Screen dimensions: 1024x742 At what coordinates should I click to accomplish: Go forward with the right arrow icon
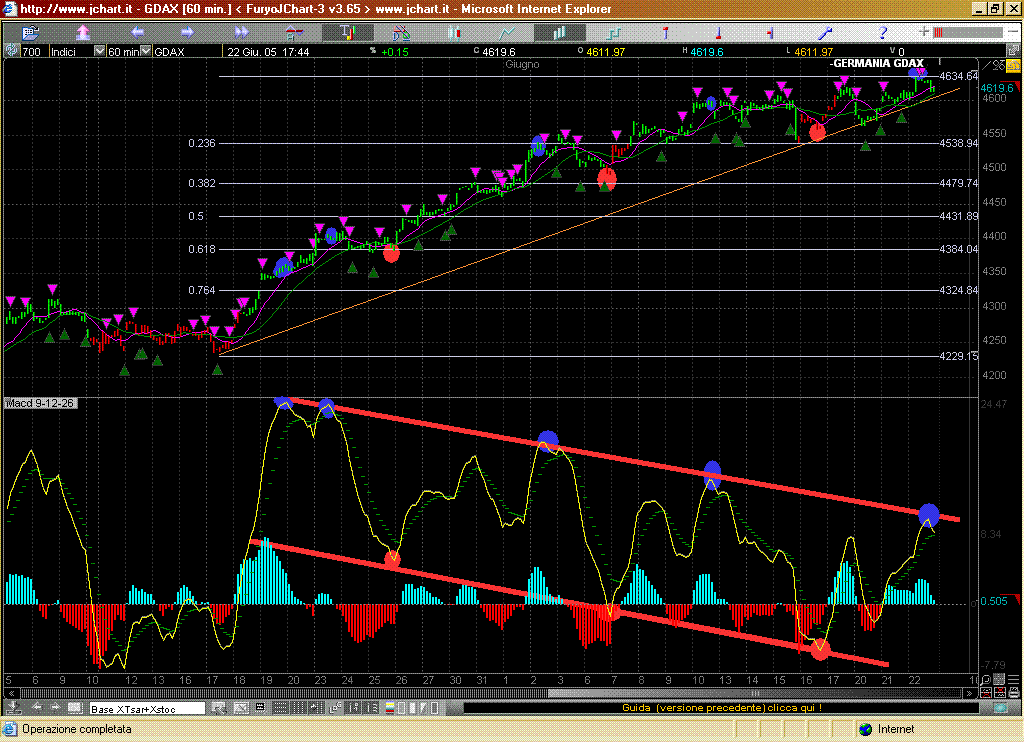coord(189,33)
